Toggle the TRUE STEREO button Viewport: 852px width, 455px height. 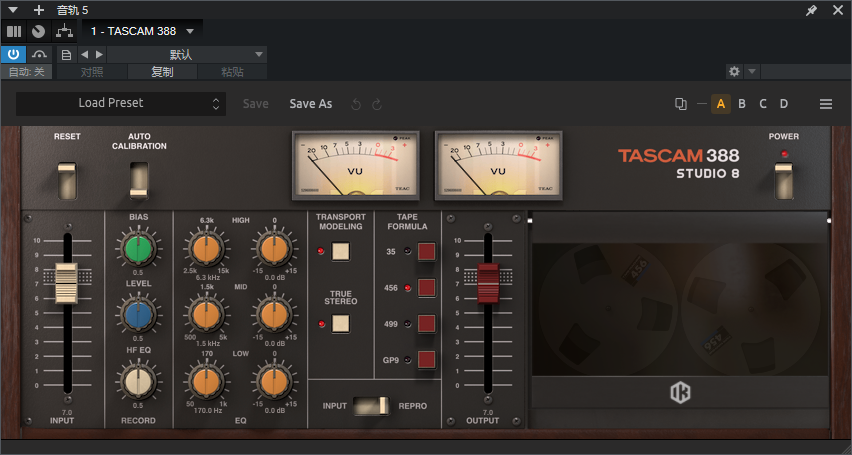pos(341,323)
